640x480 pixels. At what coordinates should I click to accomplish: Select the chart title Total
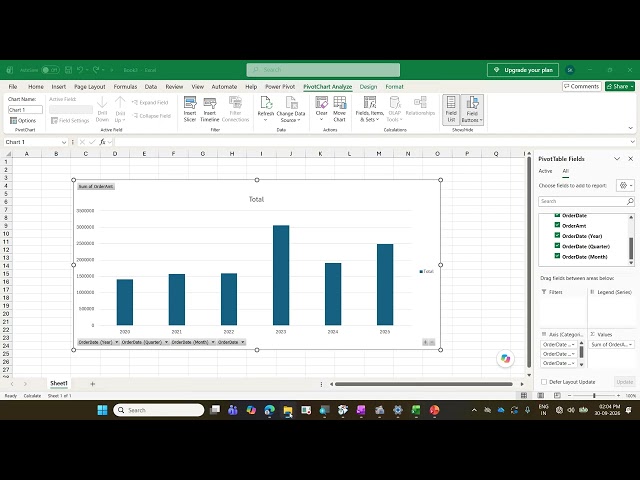(256, 199)
